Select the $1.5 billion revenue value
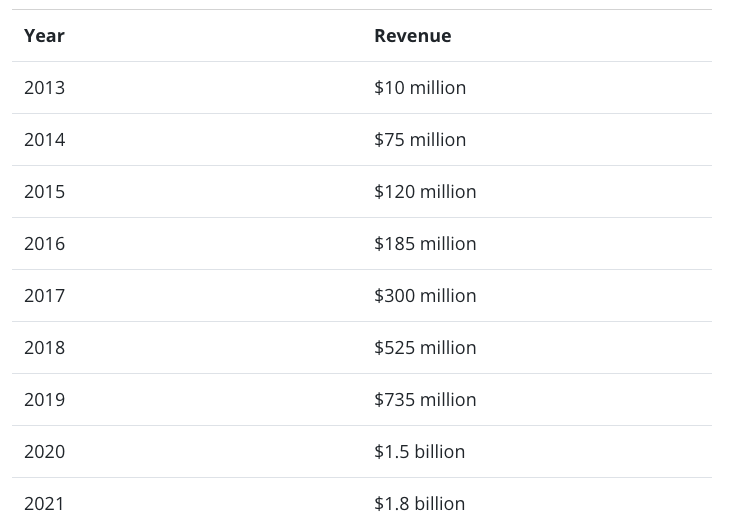 point(419,452)
